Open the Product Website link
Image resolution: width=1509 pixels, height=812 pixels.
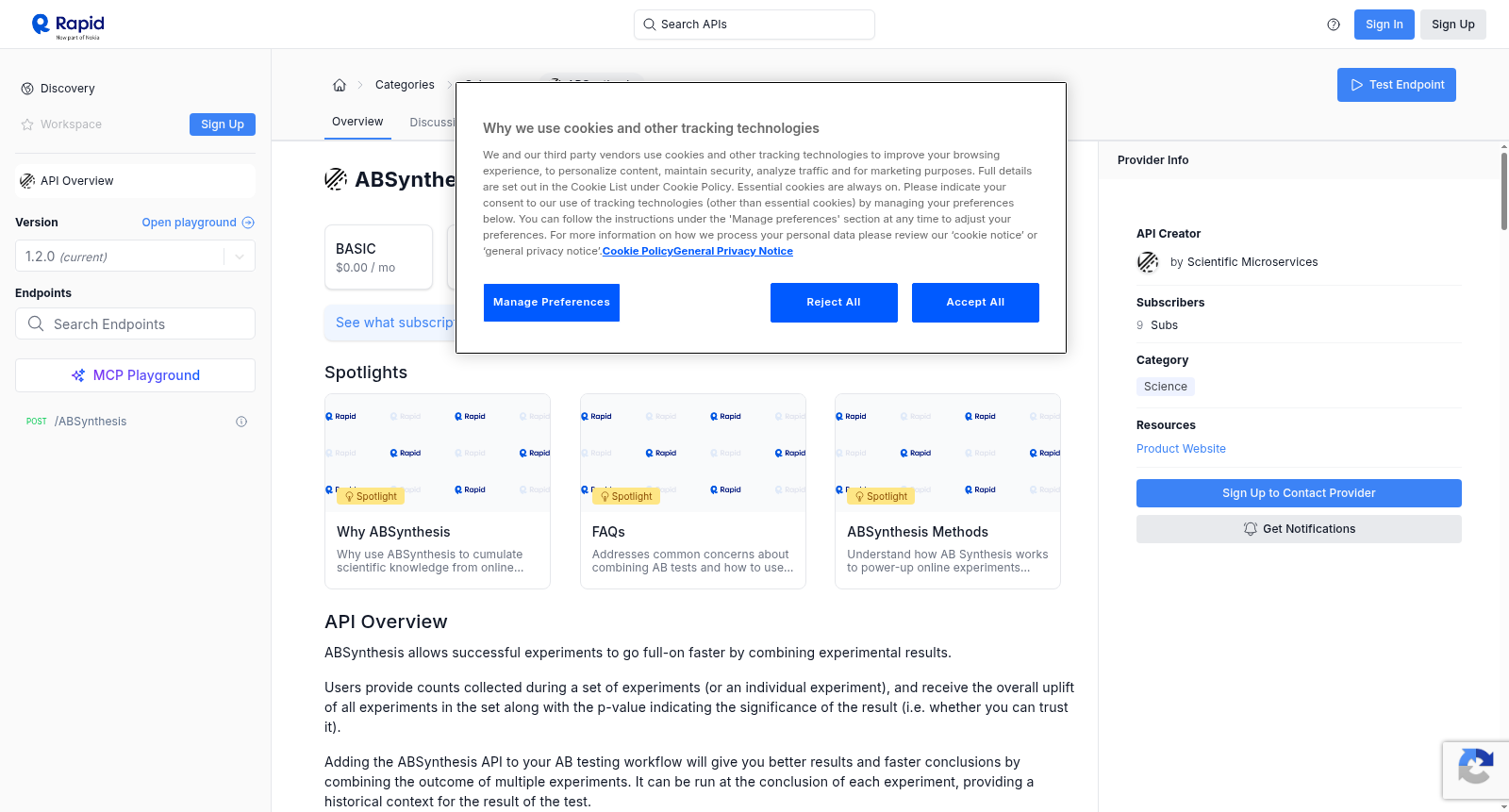click(1181, 449)
